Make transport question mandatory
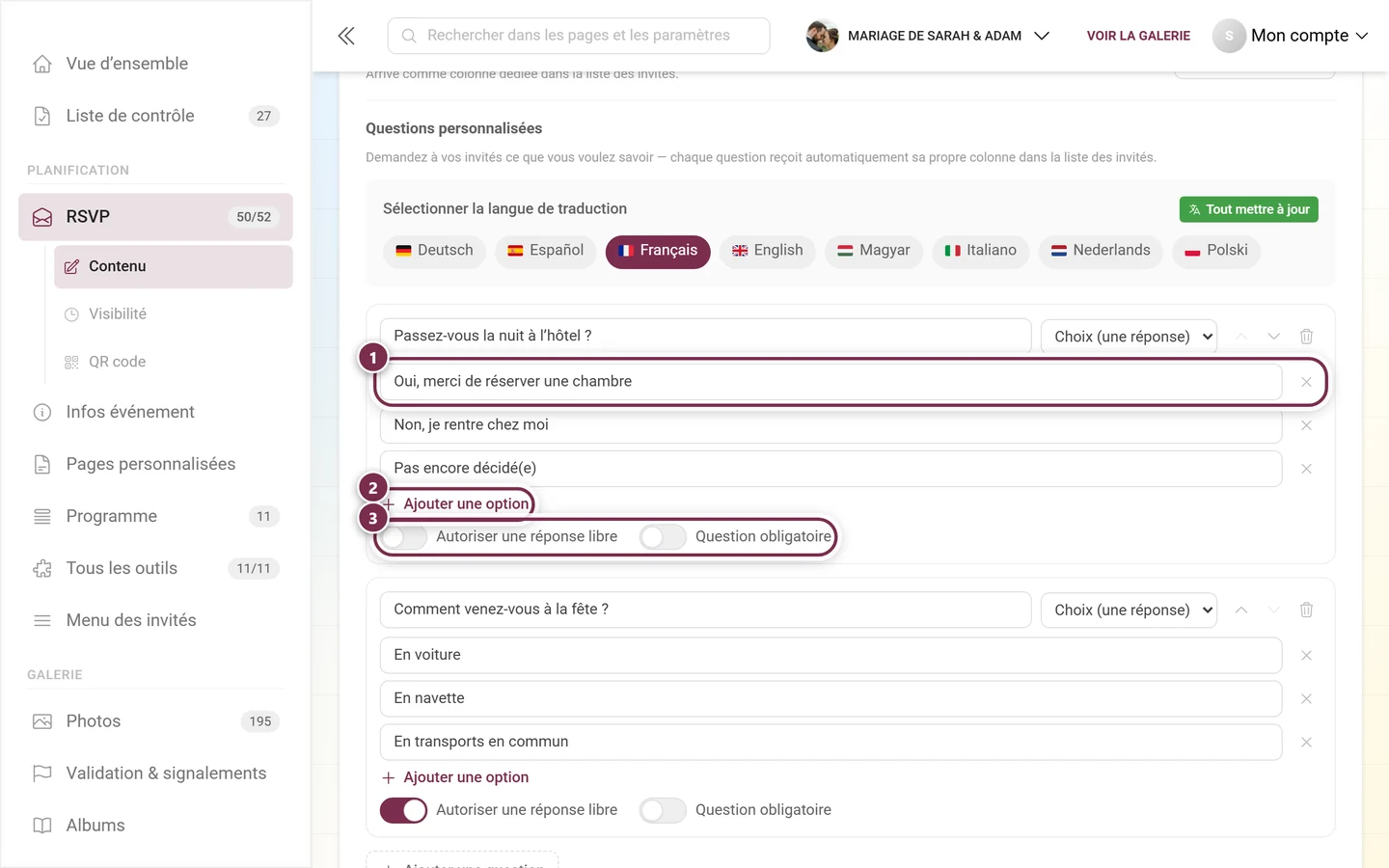 (x=663, y=810)
